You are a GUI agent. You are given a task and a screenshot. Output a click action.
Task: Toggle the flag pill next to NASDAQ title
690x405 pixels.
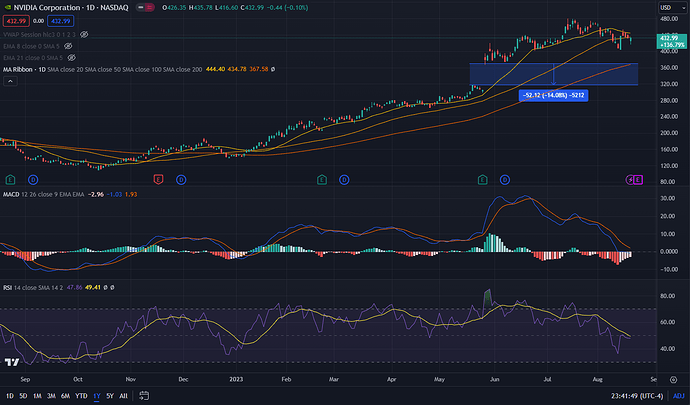145,7
